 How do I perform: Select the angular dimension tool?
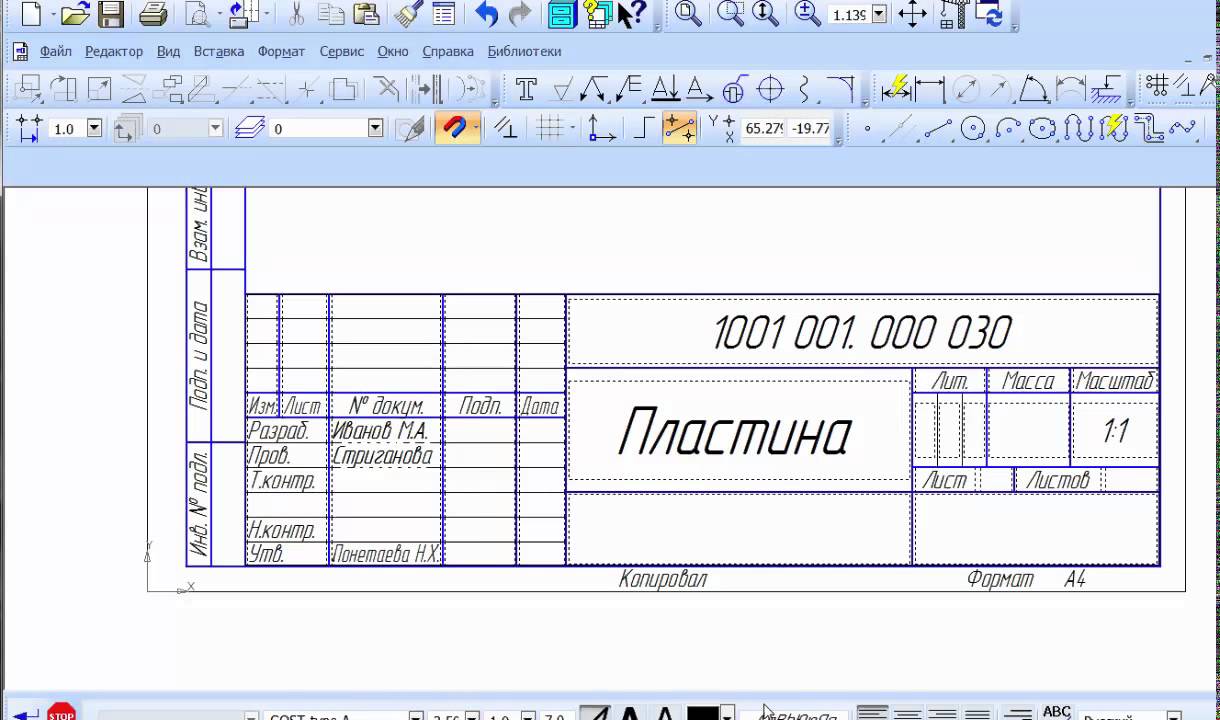1034,89
